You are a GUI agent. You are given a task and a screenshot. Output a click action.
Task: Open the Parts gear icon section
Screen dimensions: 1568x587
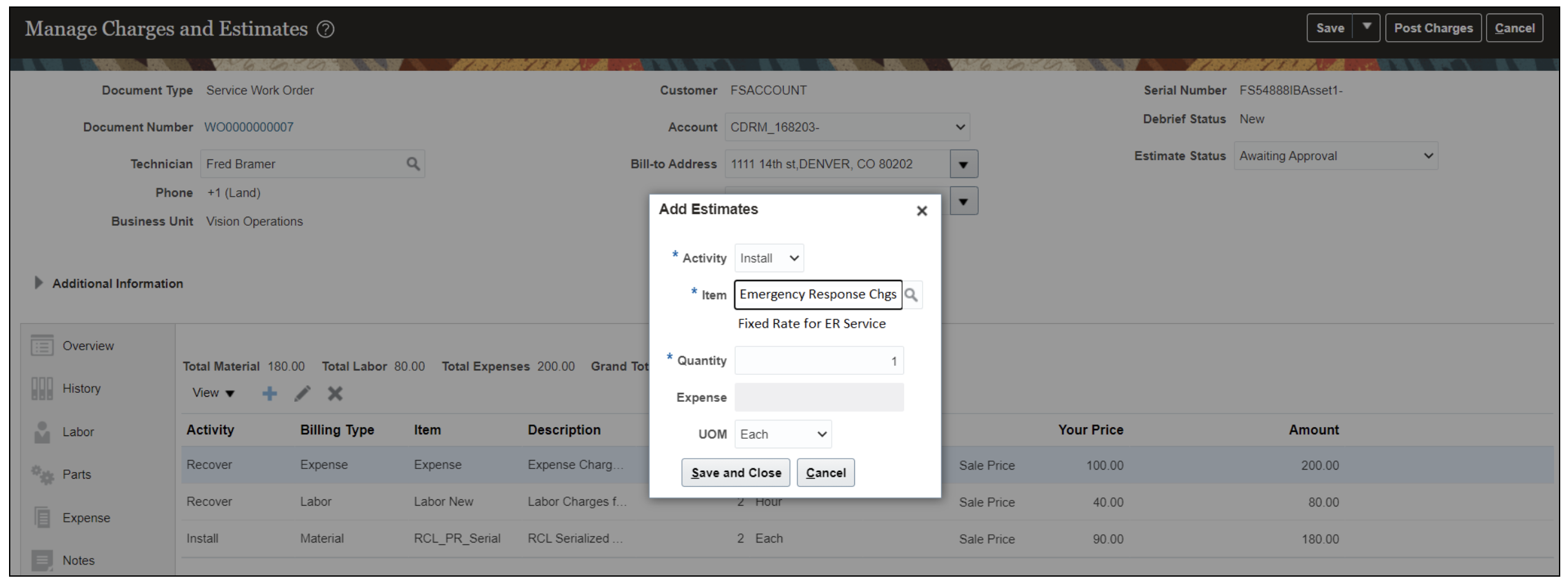[43, 475]
